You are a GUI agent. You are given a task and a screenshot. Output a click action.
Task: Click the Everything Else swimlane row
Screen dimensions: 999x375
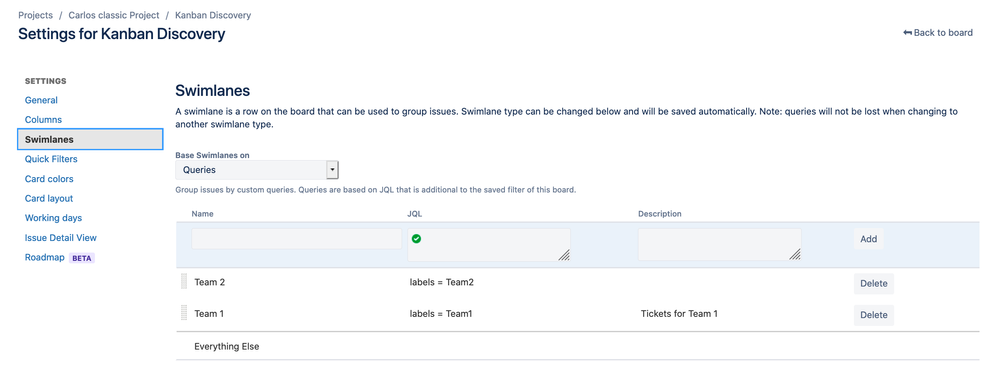[577, 347]
